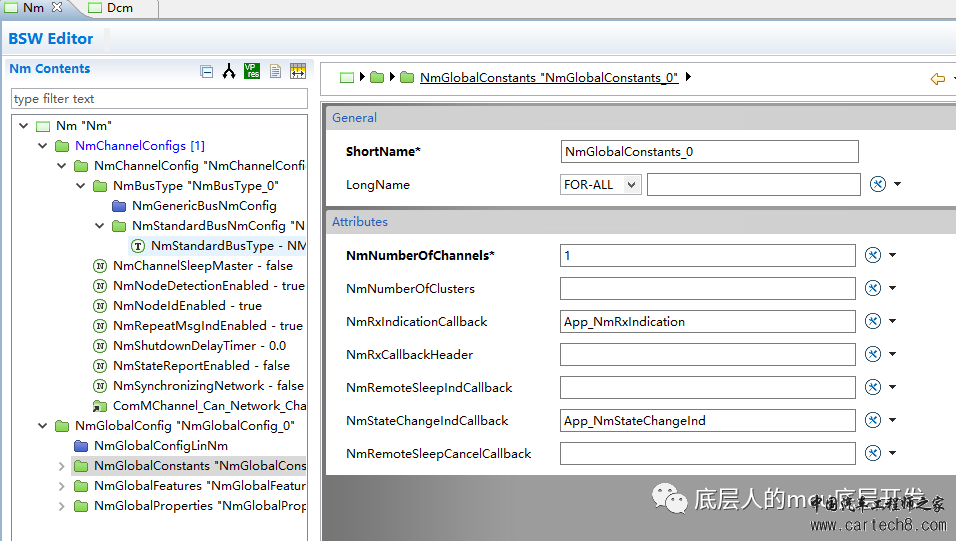Collapse the NmGlobalConfig "NmGlobalConfig_0" node
Screen dimensions: 956x541
pyautogui.click(x=43, y=426)
